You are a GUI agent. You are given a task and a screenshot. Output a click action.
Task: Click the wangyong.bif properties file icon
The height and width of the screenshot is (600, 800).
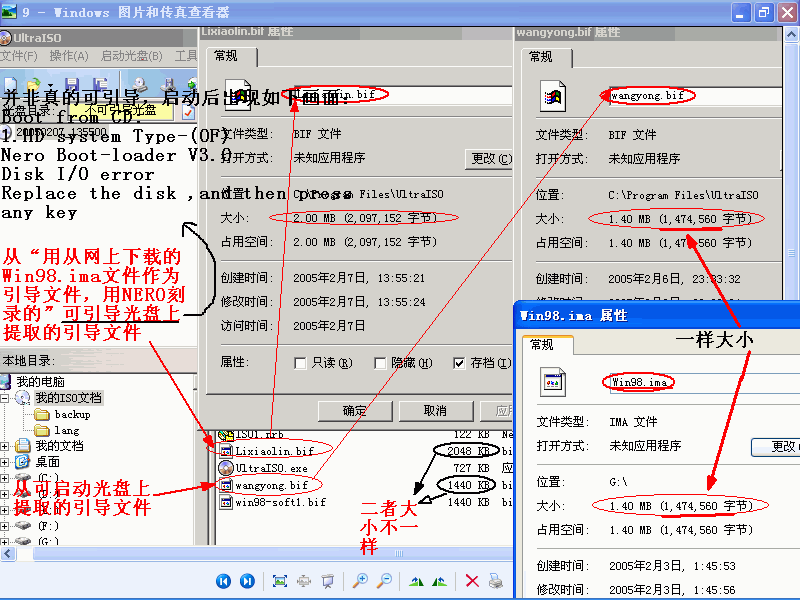553,96
